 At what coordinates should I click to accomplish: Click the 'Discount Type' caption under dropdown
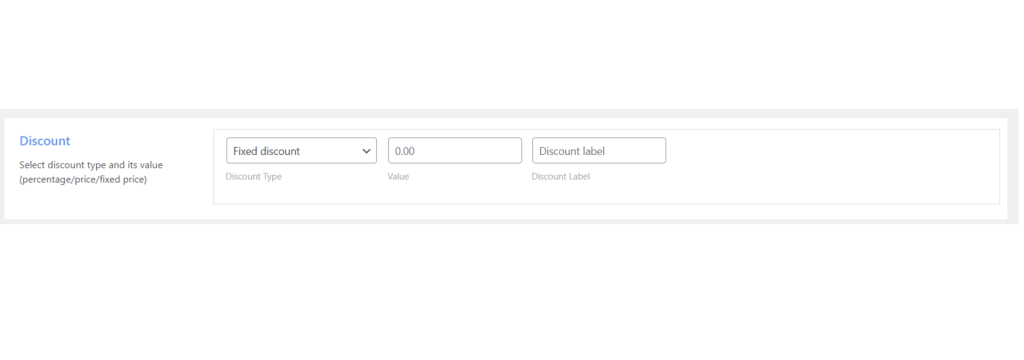[x=253, y=176]
